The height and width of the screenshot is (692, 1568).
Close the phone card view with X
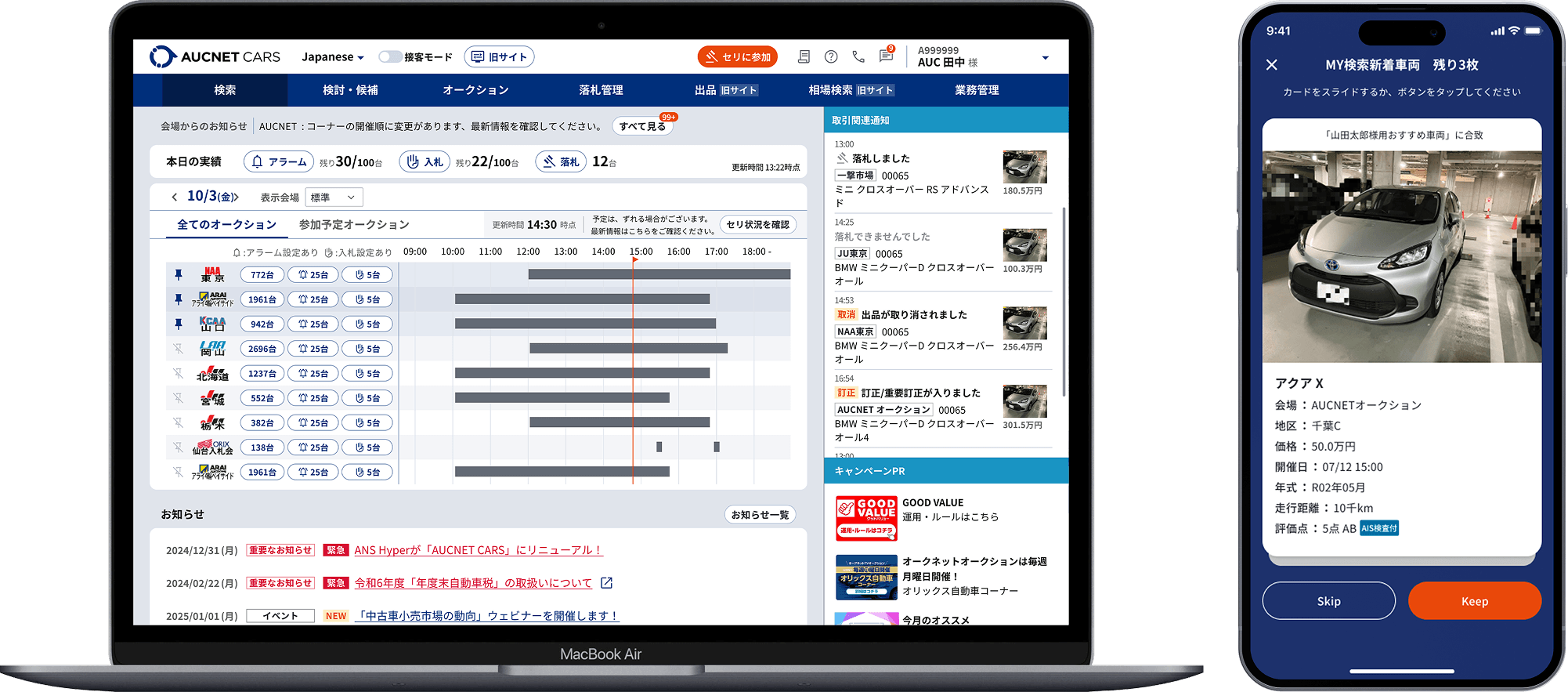[x=1272, y=65]
